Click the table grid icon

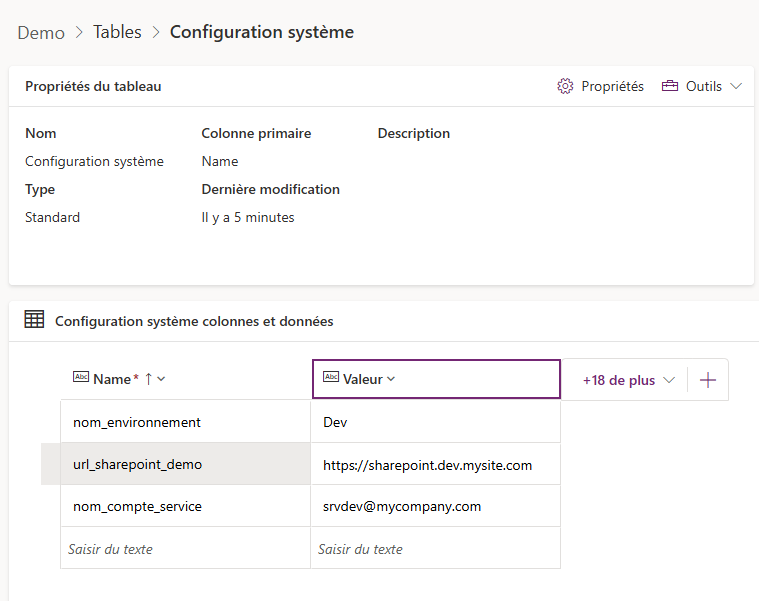pos(34,319)
